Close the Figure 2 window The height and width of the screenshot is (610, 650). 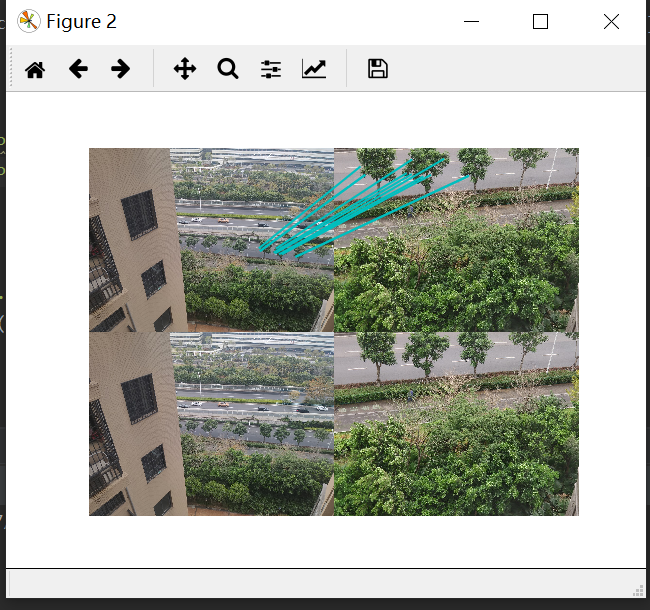tap(611, 22)
